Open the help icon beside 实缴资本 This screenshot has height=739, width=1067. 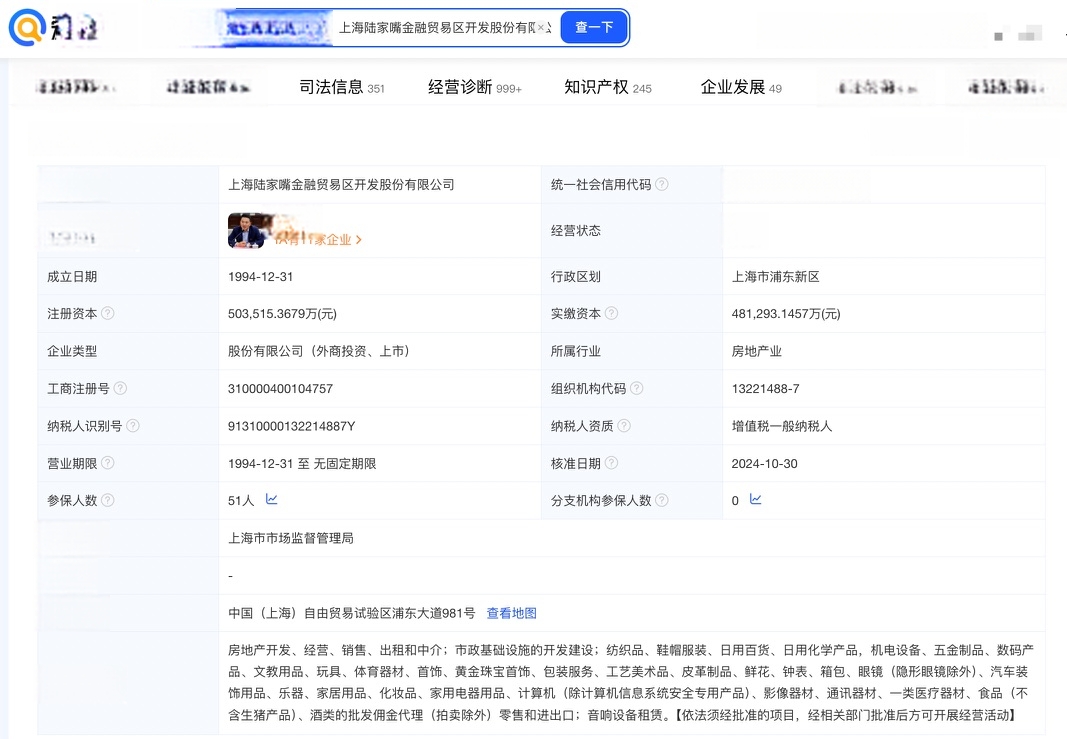point(611,313)
